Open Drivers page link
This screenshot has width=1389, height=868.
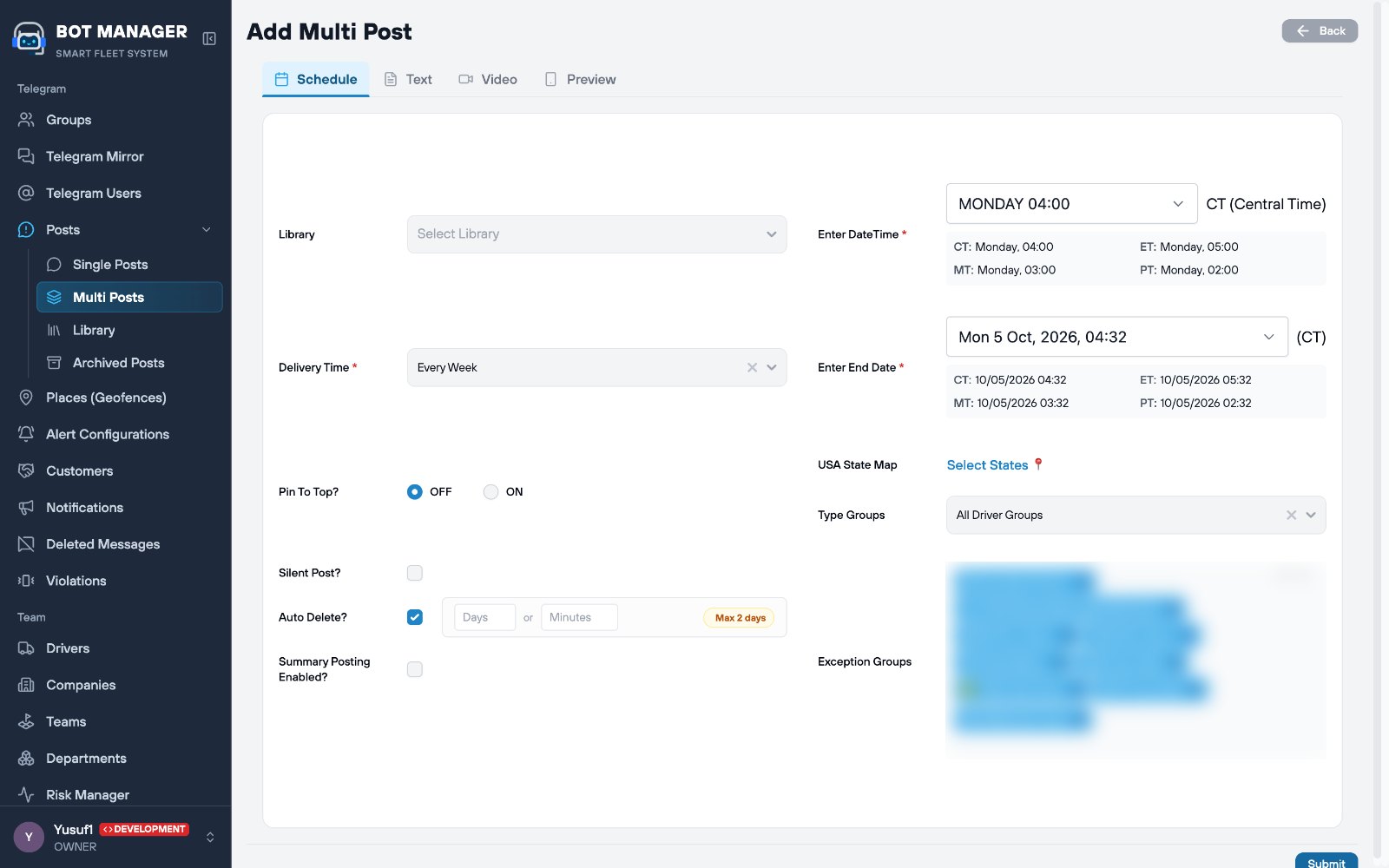click(68, 648)
